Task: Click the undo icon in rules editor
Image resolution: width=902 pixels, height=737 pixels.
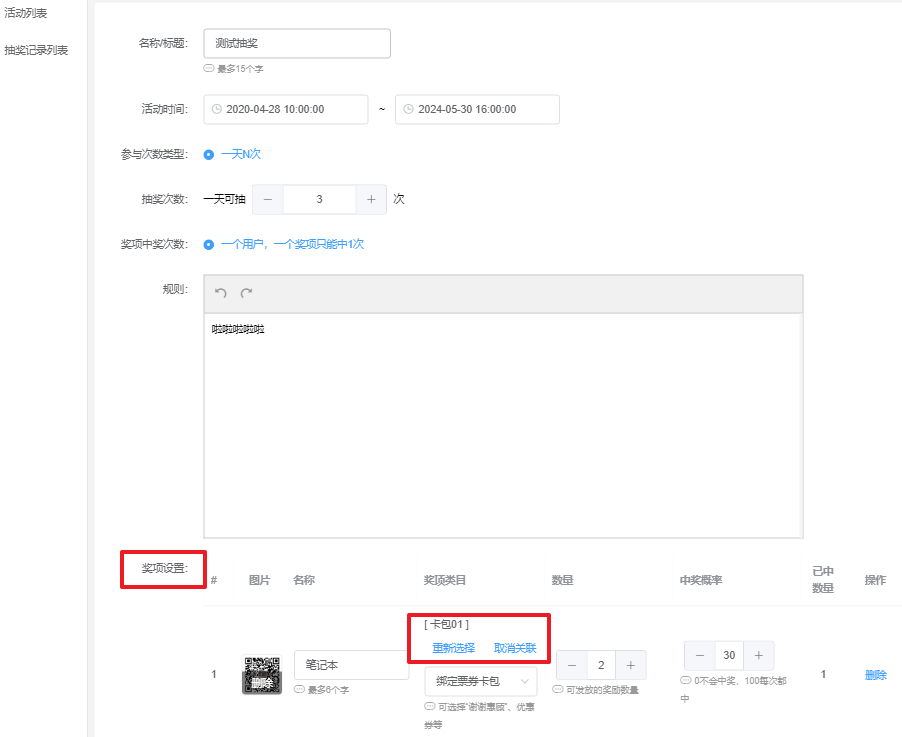Action: [221, 293]
